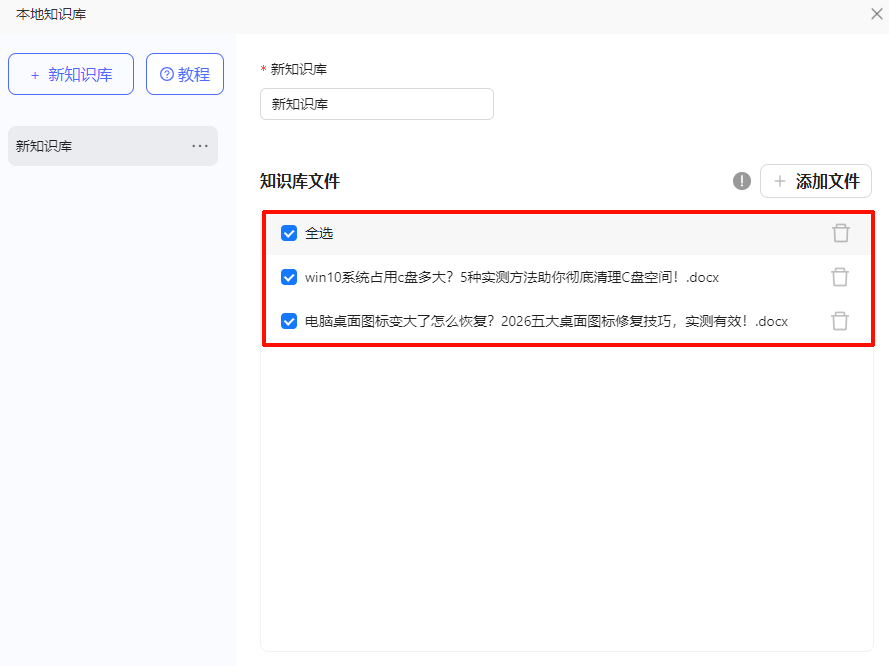Click the trash icon in 全选 row
This screenshot has height=666, width=889.
pos(841,233)
